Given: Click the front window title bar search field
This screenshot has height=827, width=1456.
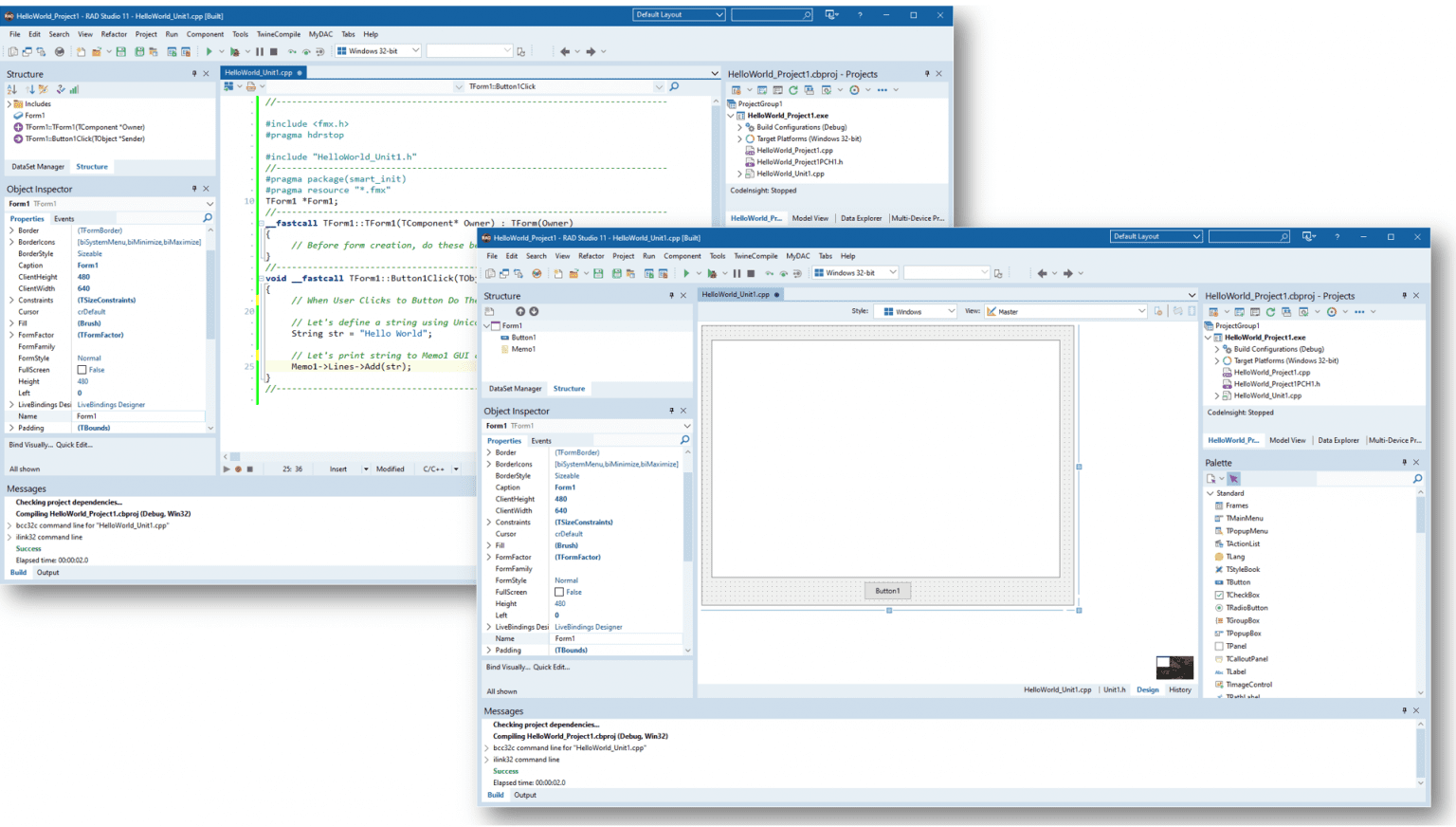Looking at the screenshot, I should tap(1248, 236).
